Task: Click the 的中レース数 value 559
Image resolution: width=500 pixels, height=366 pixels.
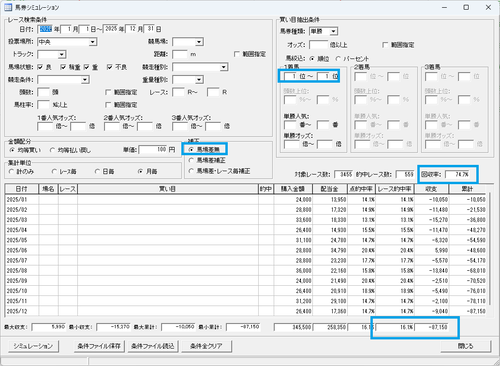Action: click(x=405, y=174)
